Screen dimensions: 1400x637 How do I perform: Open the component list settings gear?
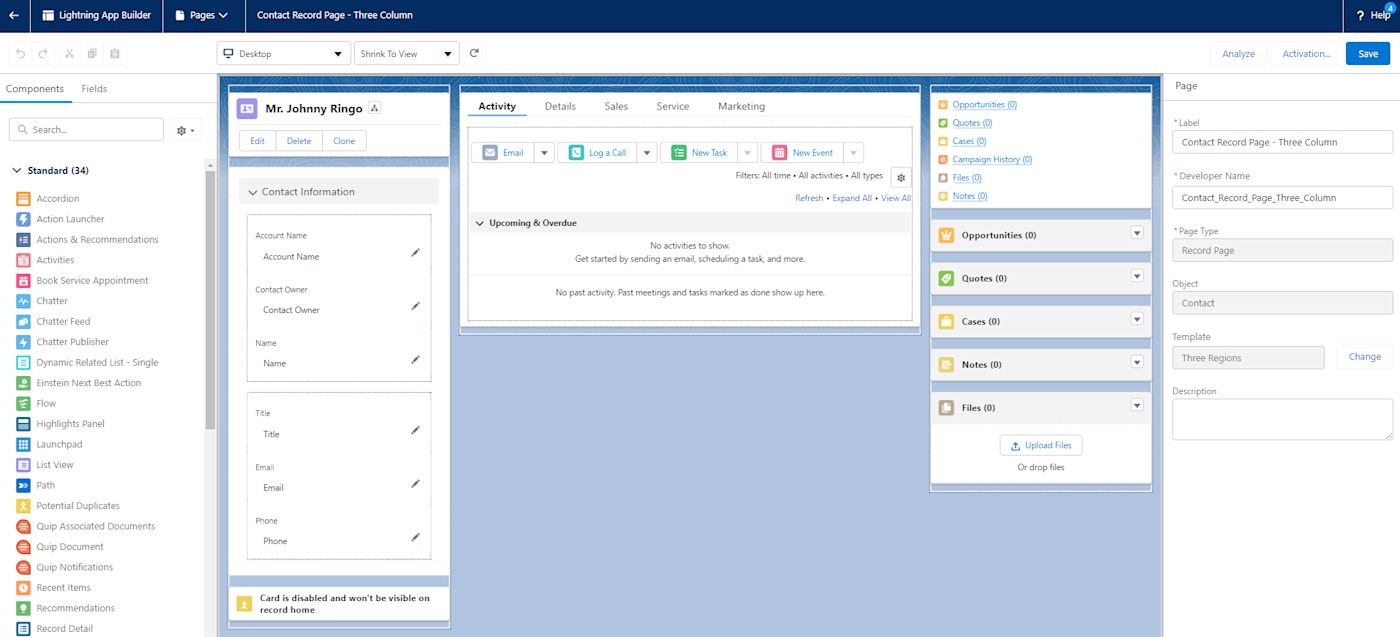click(x=185, y=130)
